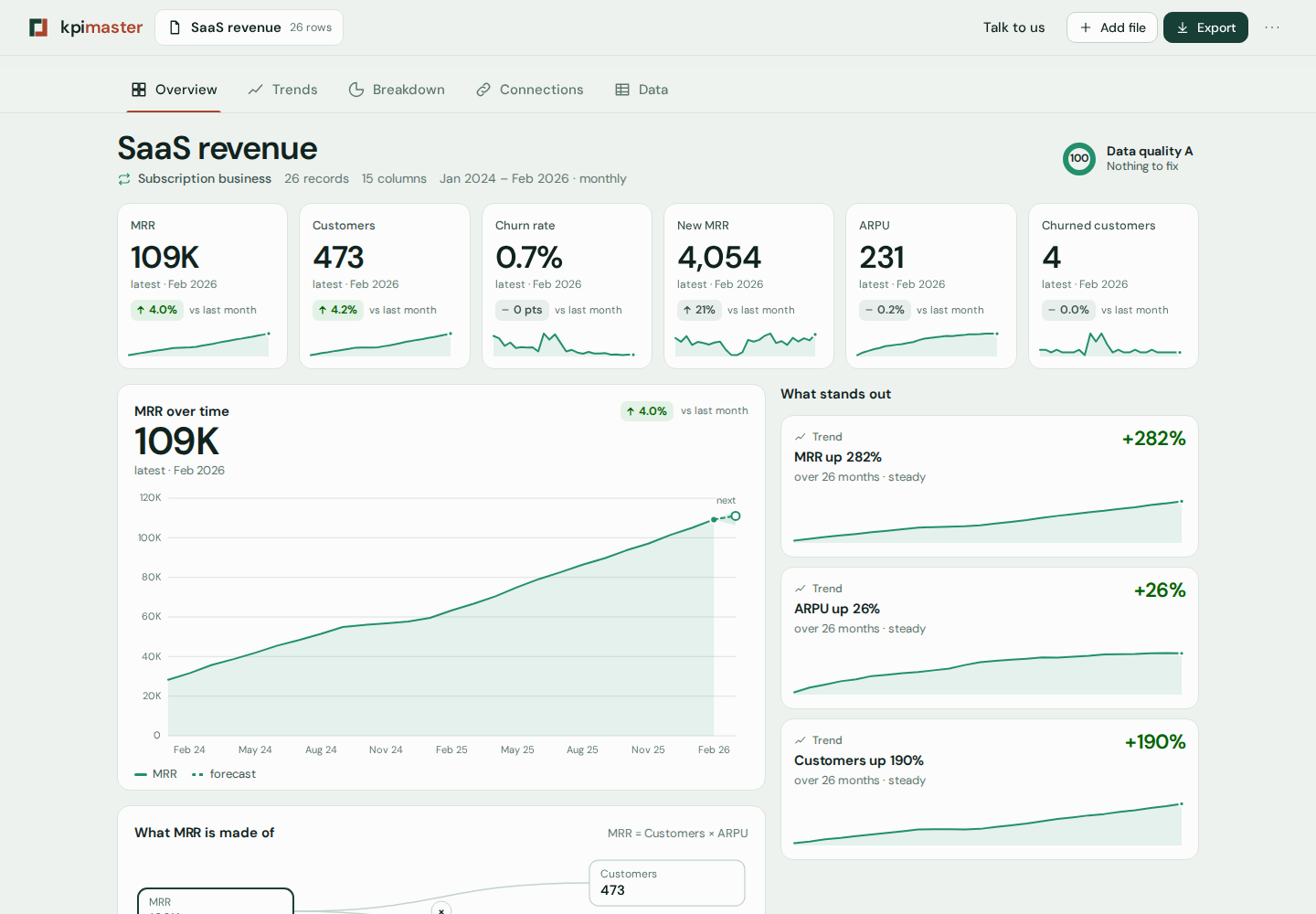The image size is (1316, 914).
Task: Click the Customers card 4.2% change badge
Action: (x=337, y=310)
